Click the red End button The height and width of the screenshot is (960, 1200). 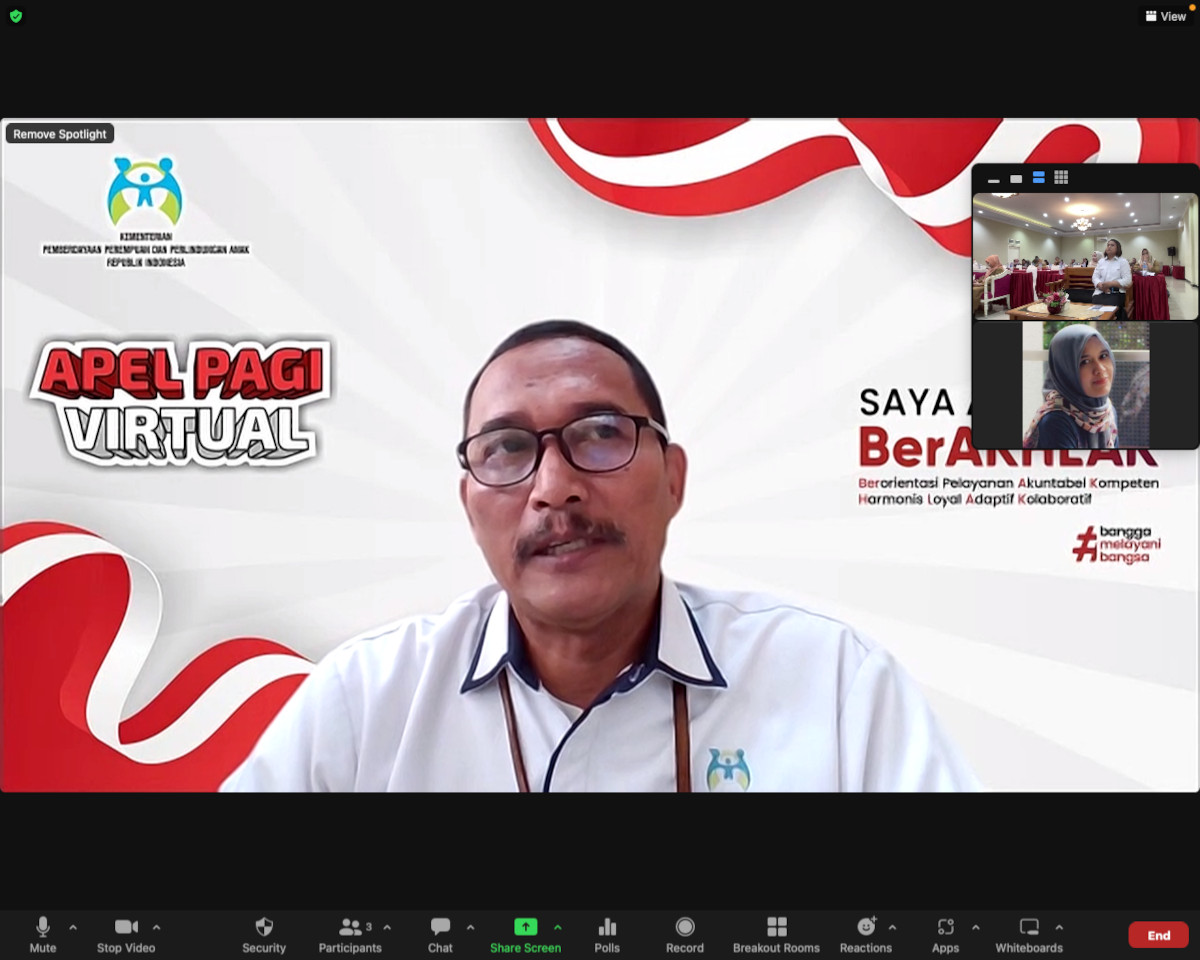pyautogui.click(x=1158, y=935)
